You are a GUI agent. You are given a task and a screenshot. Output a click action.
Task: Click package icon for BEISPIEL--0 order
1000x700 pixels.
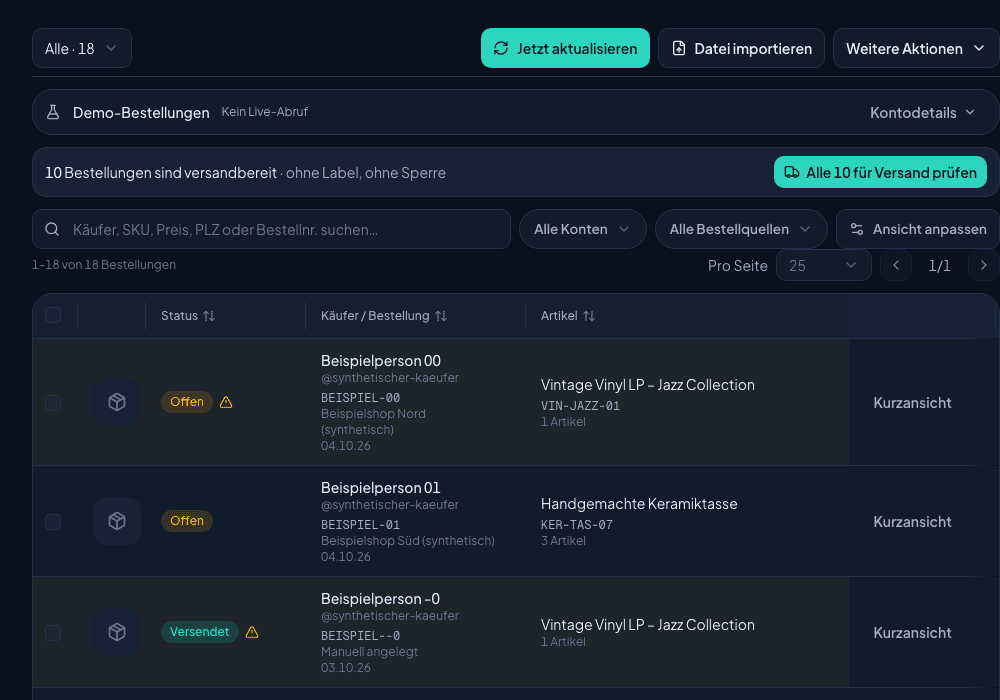pyautogui.click(x=117, y=632)
